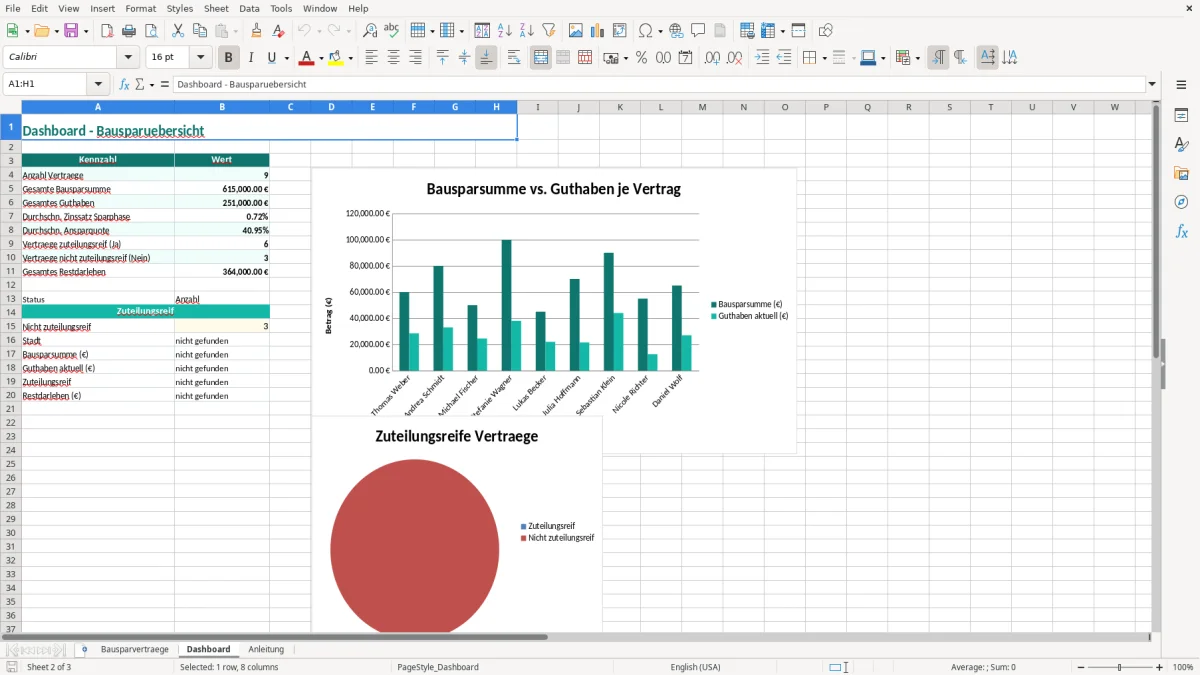Screen dimensions: 1200x675
Task: Click the AutoFilter funnel icon
Action: point(549,31)
